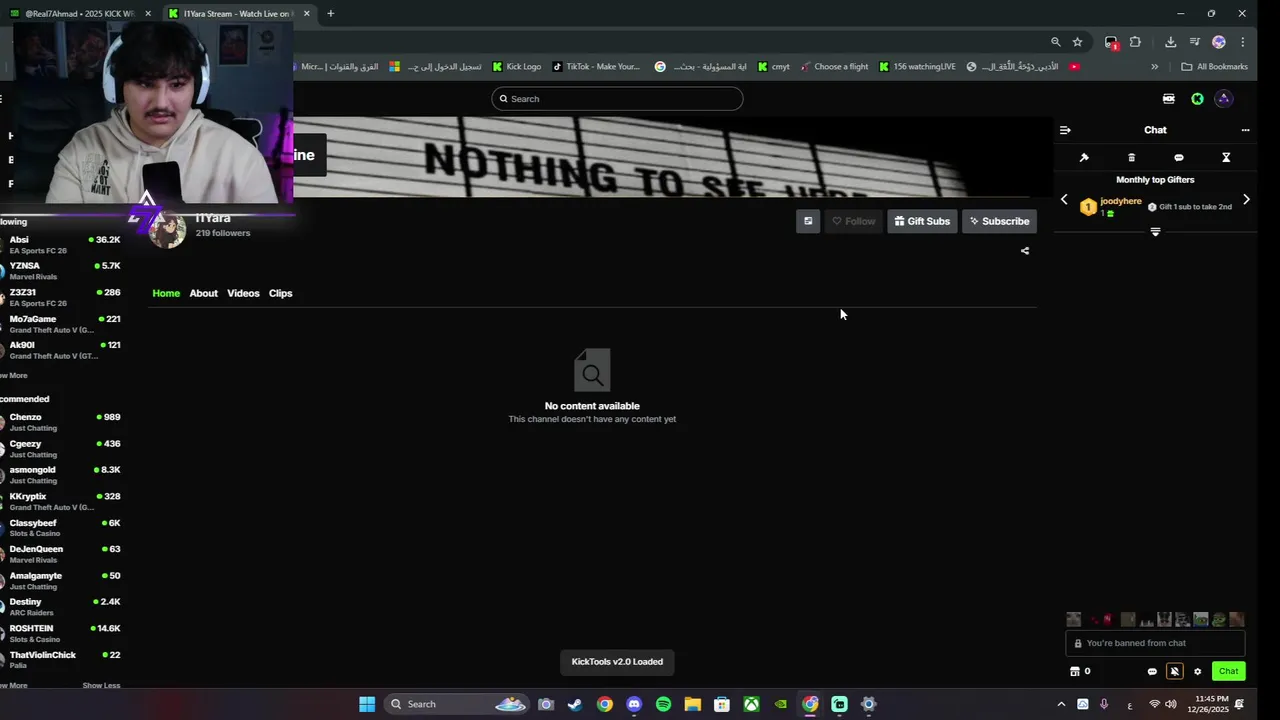Click the Gift Subs button

coord(922,221)
